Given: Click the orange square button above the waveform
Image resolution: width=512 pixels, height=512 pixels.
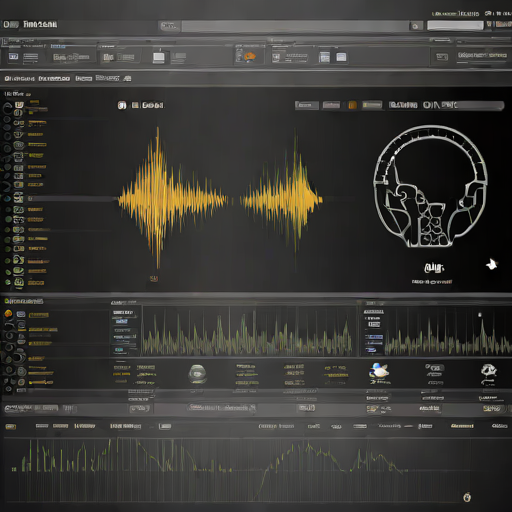Looking at the screenshot, I should 352,105.
